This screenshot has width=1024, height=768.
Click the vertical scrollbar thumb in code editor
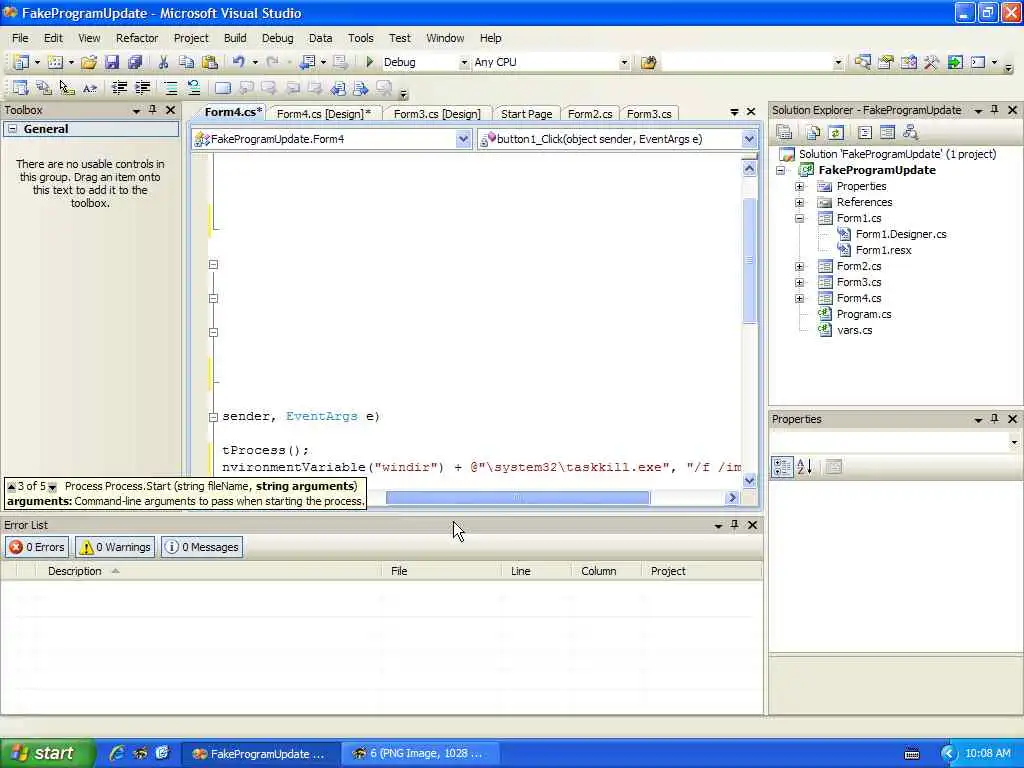click(750, 260)
